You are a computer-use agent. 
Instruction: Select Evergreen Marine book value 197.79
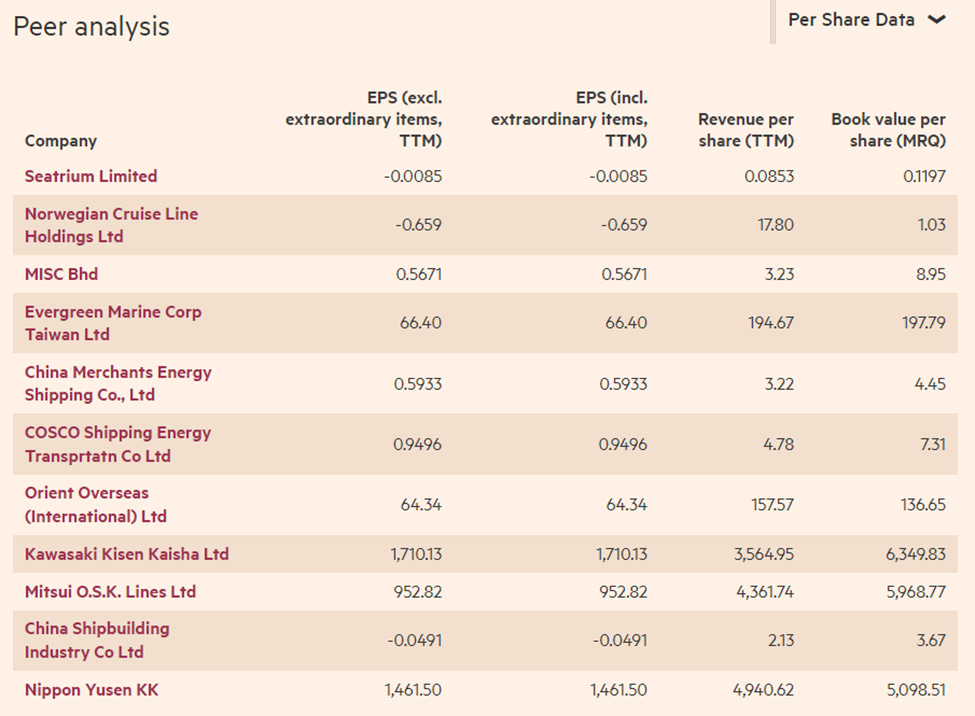(924, 323)
